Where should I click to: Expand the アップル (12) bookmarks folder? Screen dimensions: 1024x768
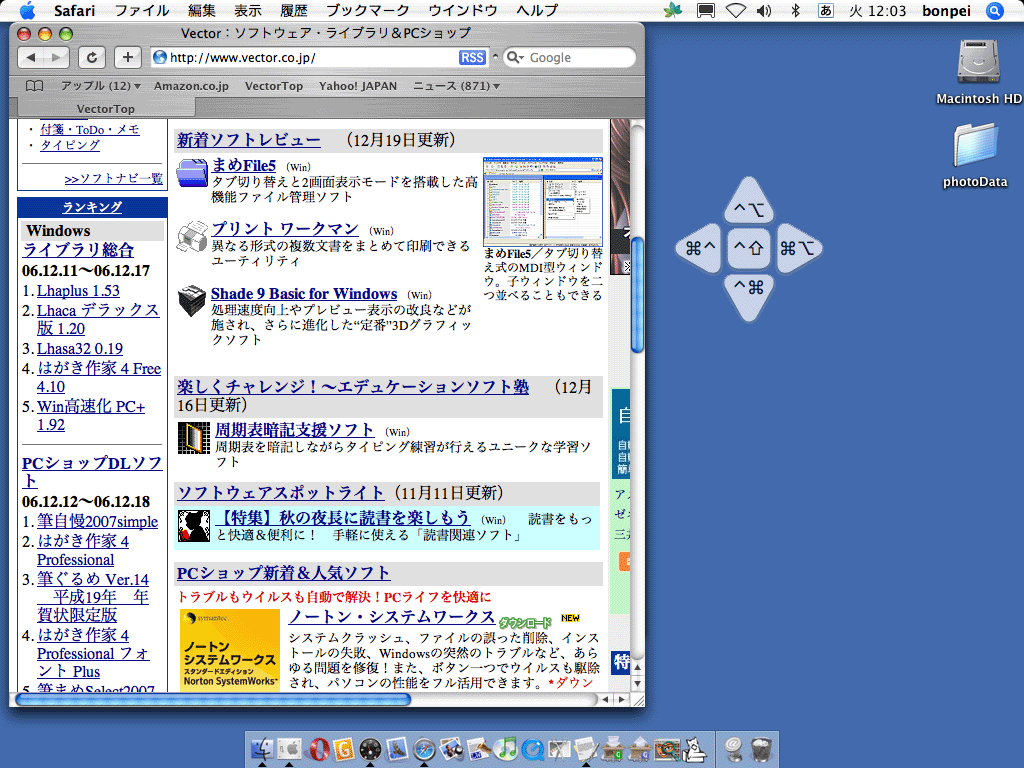(101, 86)
